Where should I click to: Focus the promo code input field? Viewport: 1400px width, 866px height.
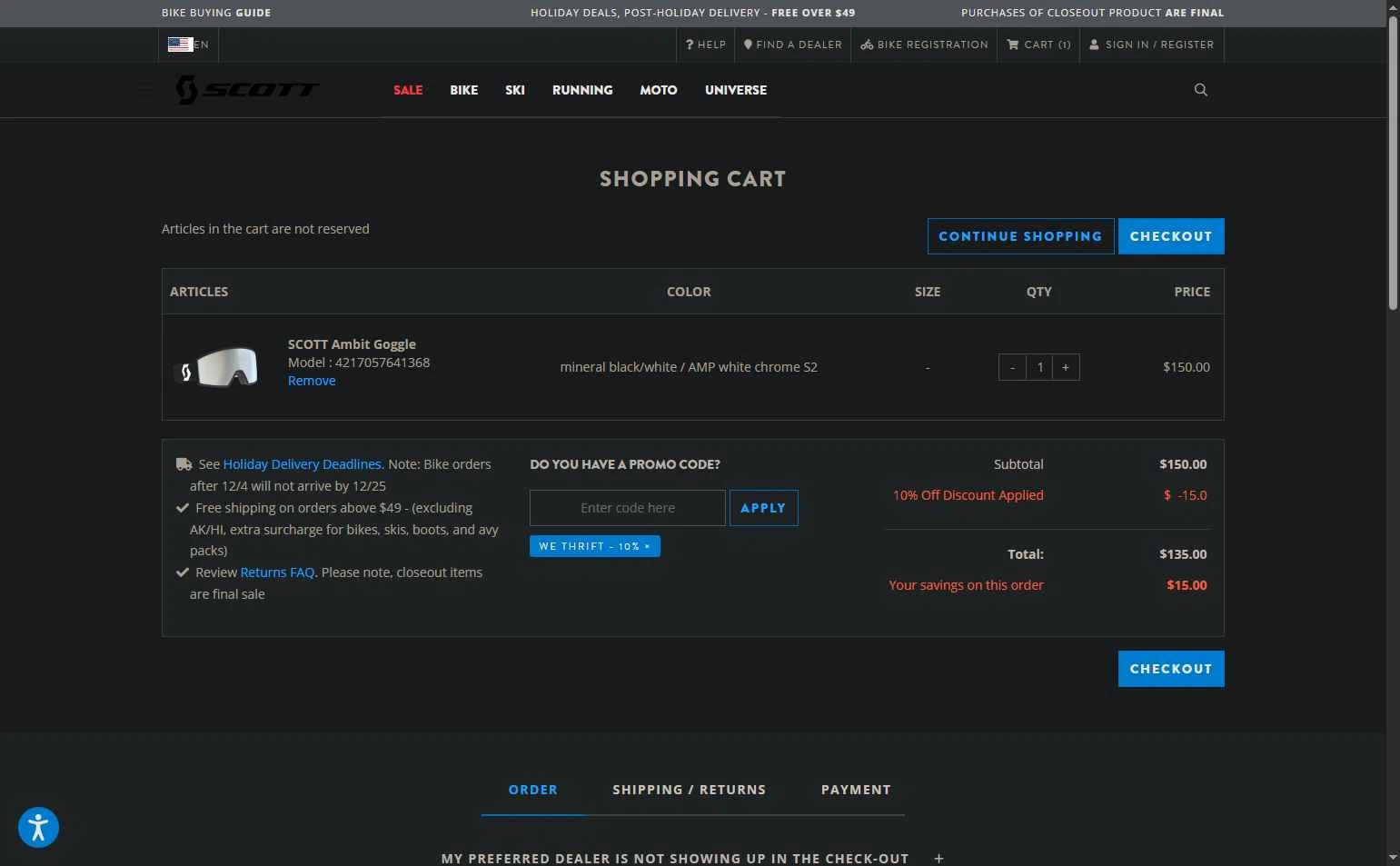628,508
